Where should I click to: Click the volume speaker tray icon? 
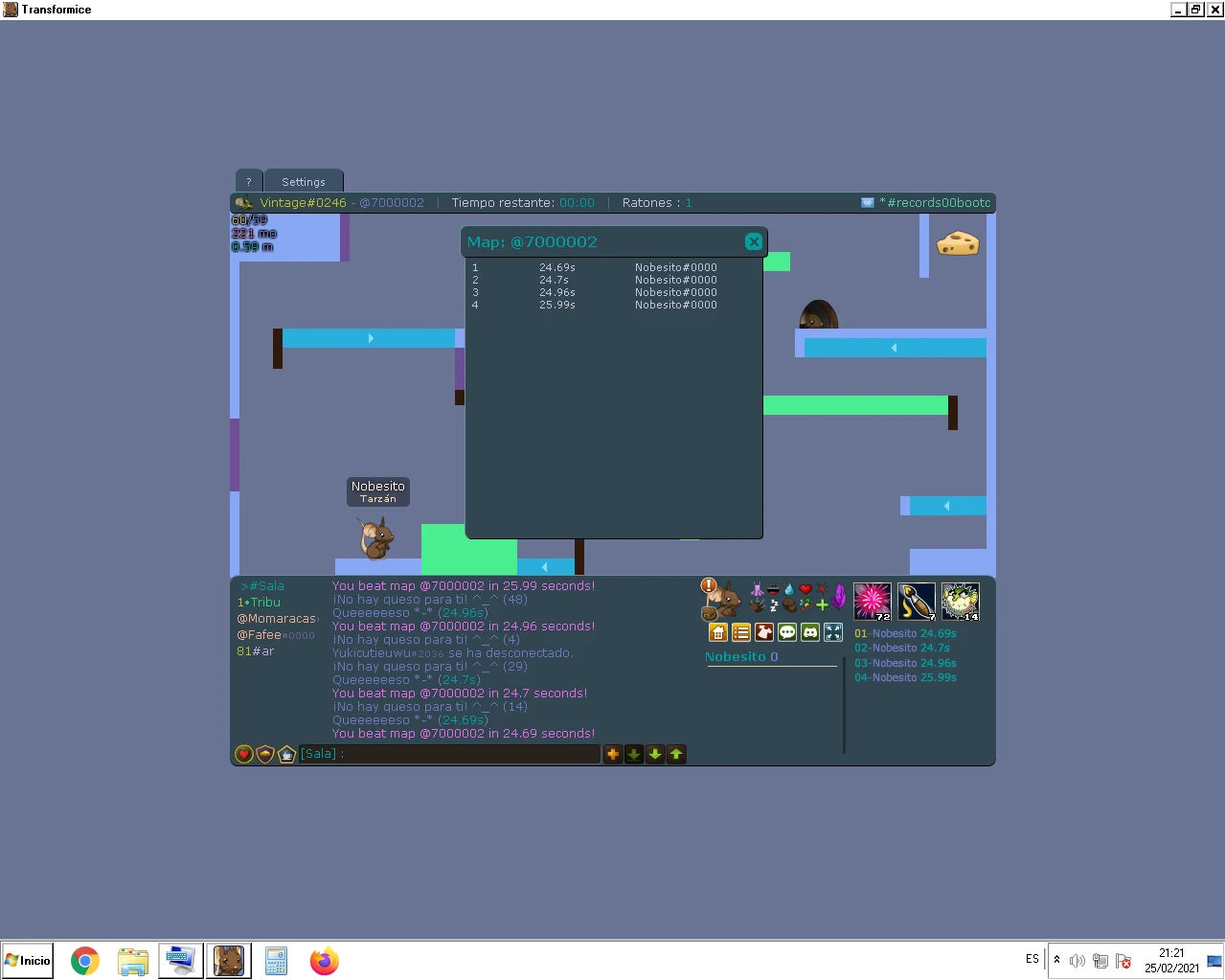click(x=1078, y=961)
